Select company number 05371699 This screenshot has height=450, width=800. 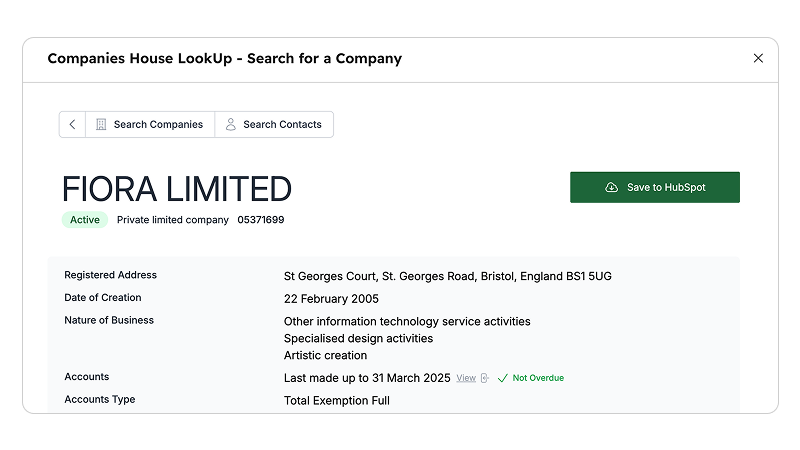click(261, 220)
